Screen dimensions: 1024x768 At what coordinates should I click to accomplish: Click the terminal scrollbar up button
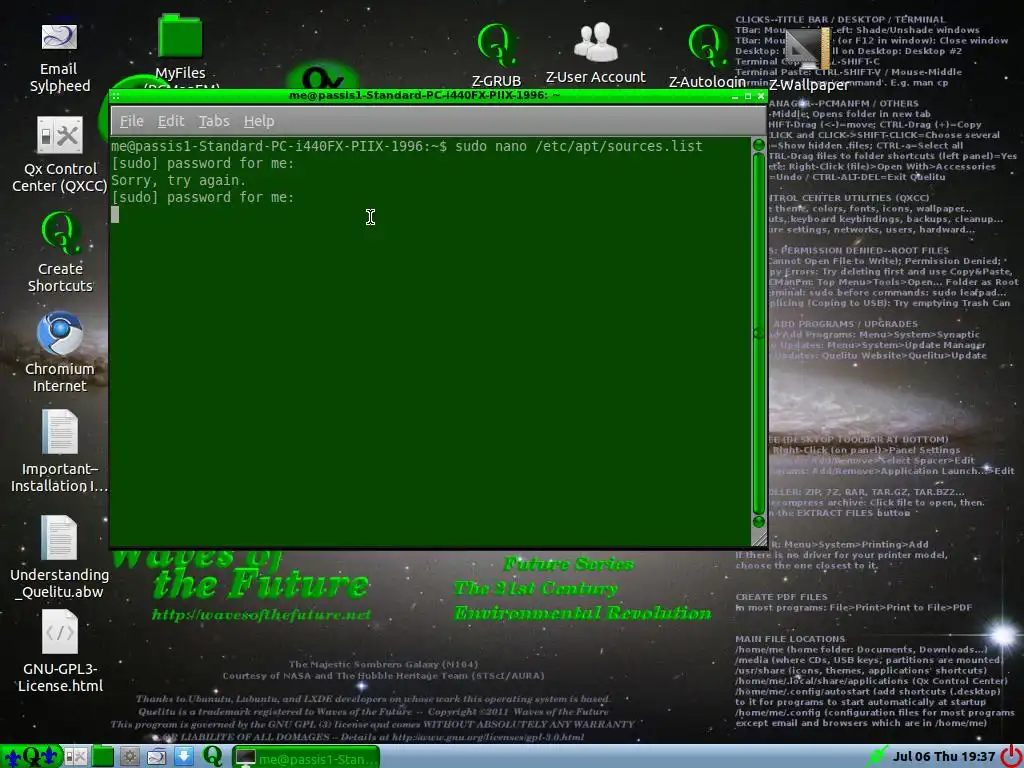click(758, 144)
